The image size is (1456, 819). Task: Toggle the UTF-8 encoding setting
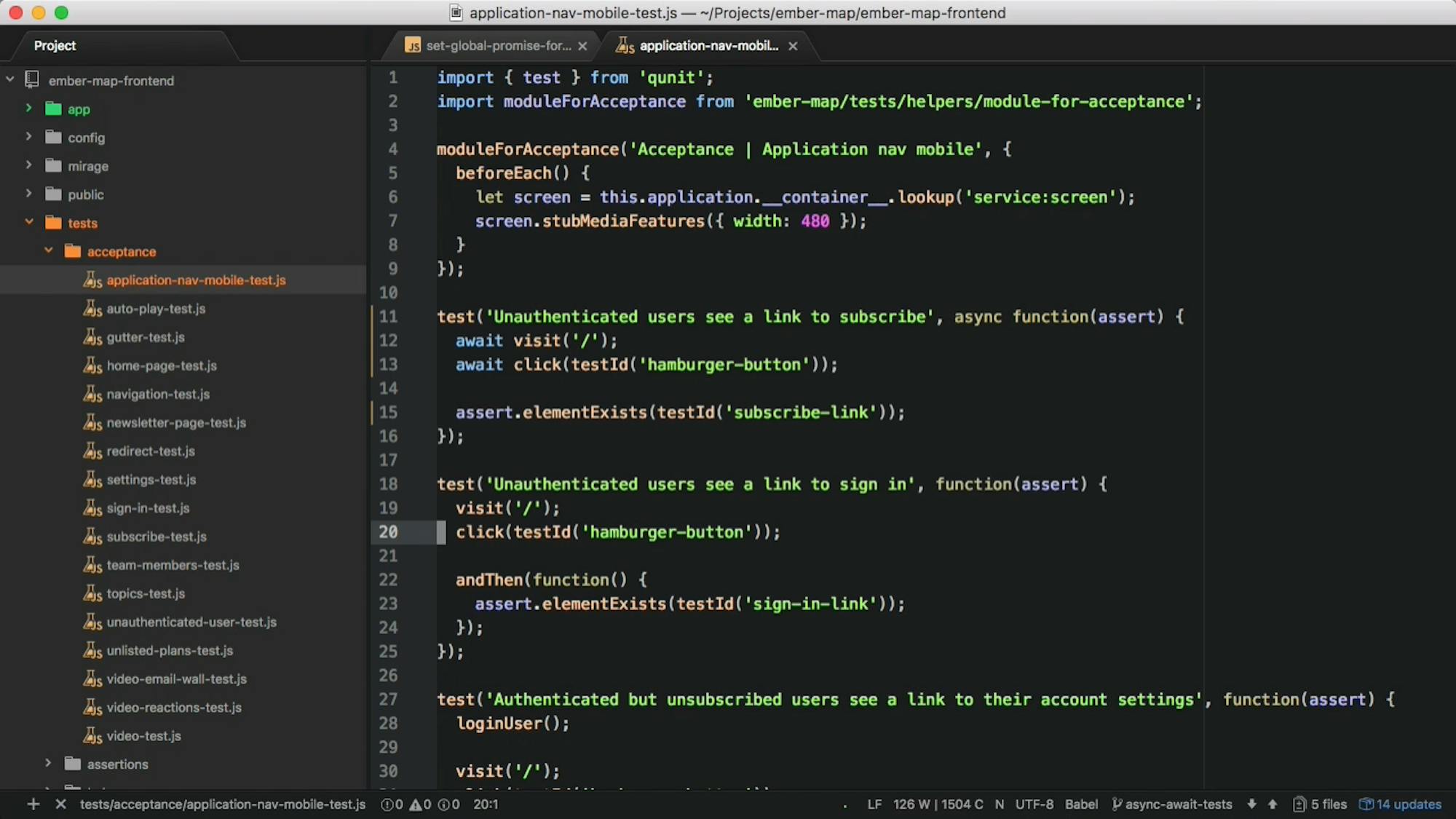point(1034,804)
